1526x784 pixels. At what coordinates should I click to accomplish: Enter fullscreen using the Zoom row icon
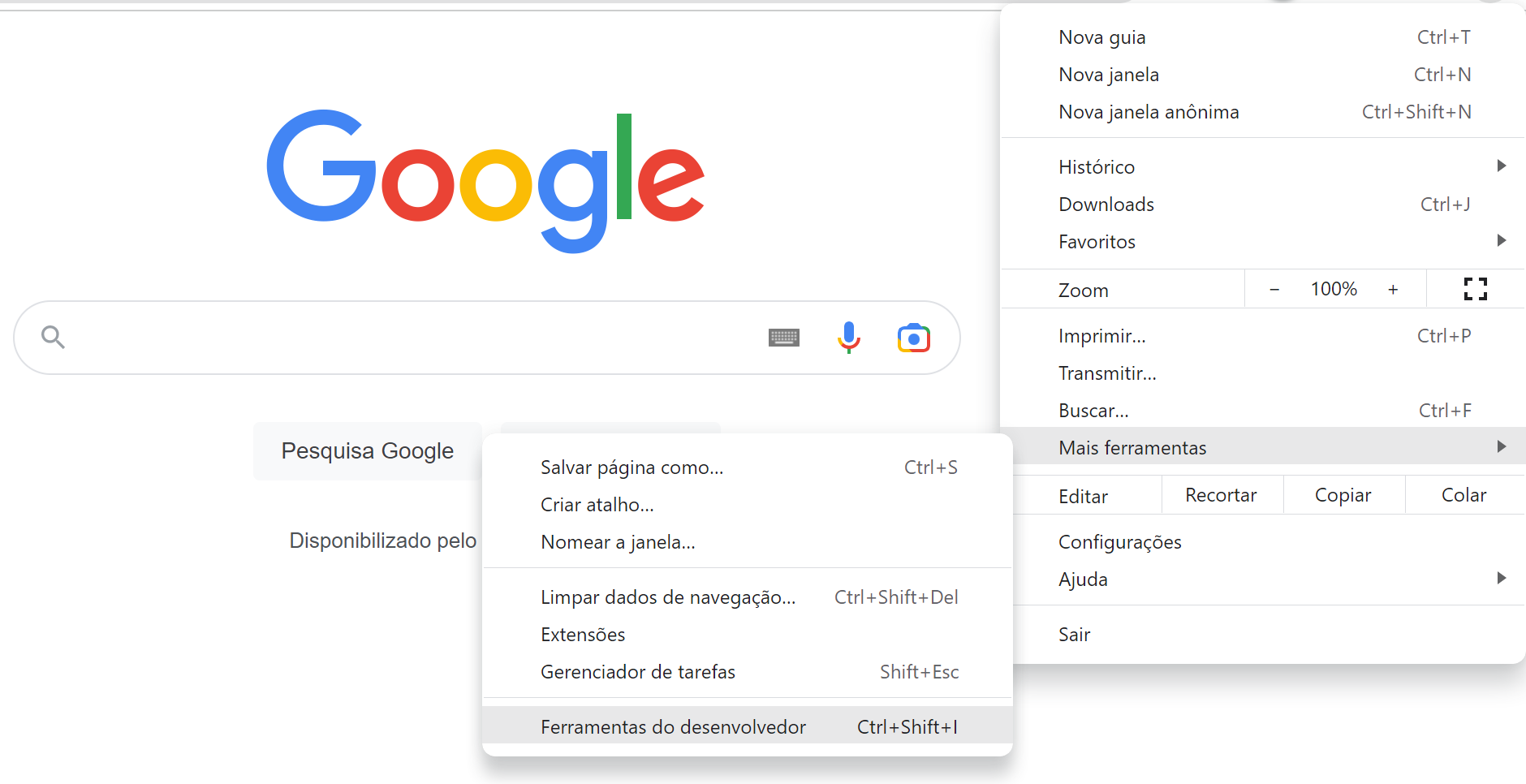pyautogui.click(x=1475, y=289)
